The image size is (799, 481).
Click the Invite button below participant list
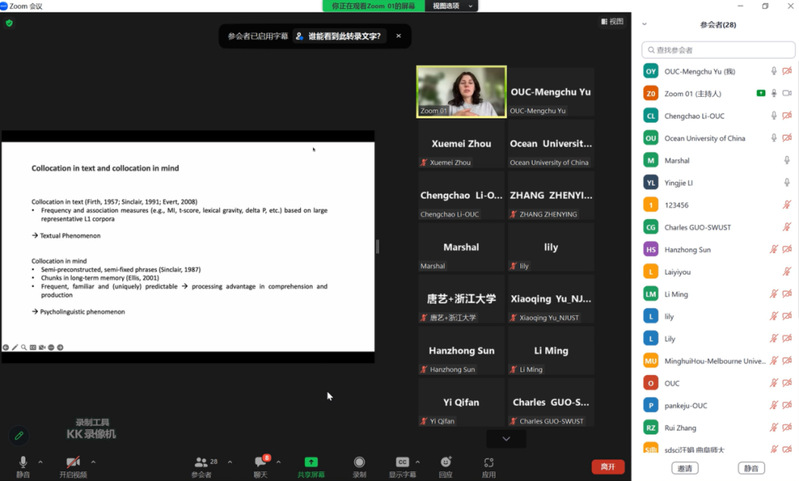coord(685,468)
